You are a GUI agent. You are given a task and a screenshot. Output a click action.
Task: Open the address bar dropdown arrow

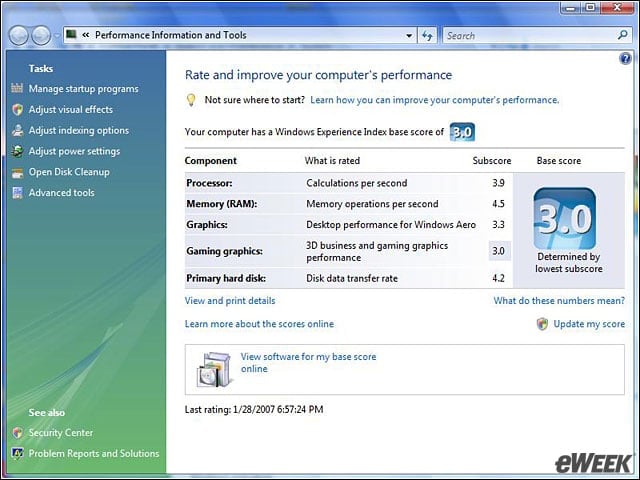pos(409,36)
